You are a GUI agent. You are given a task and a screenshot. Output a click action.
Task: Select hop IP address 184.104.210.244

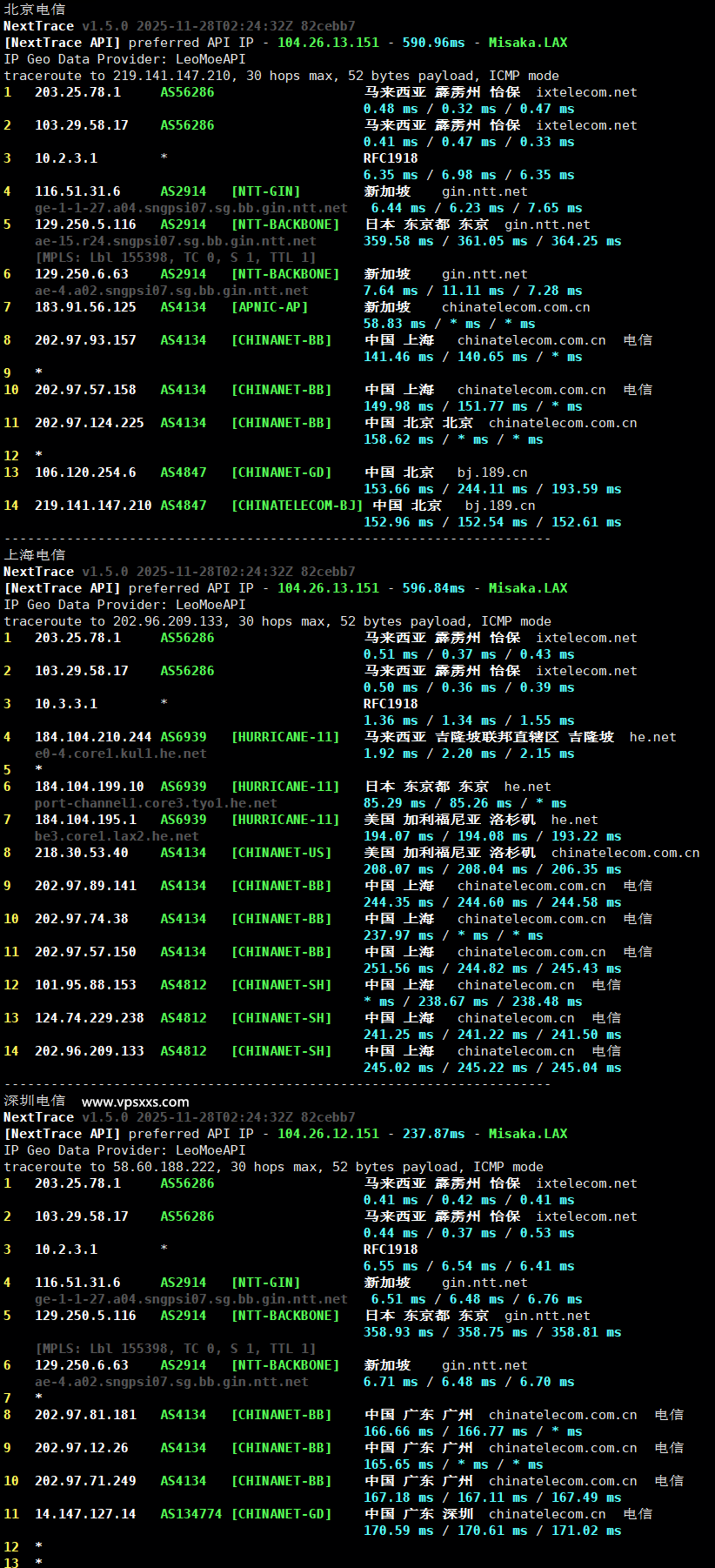93,737
